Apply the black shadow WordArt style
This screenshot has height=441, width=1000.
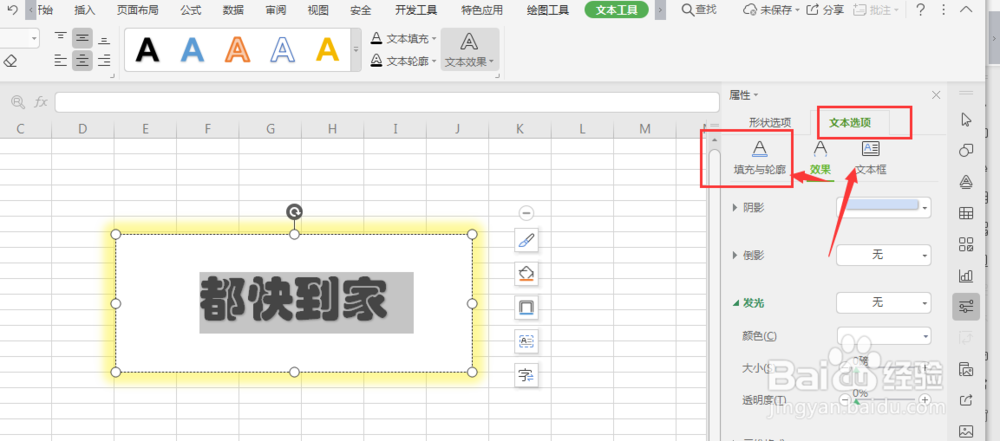[147, 50]
